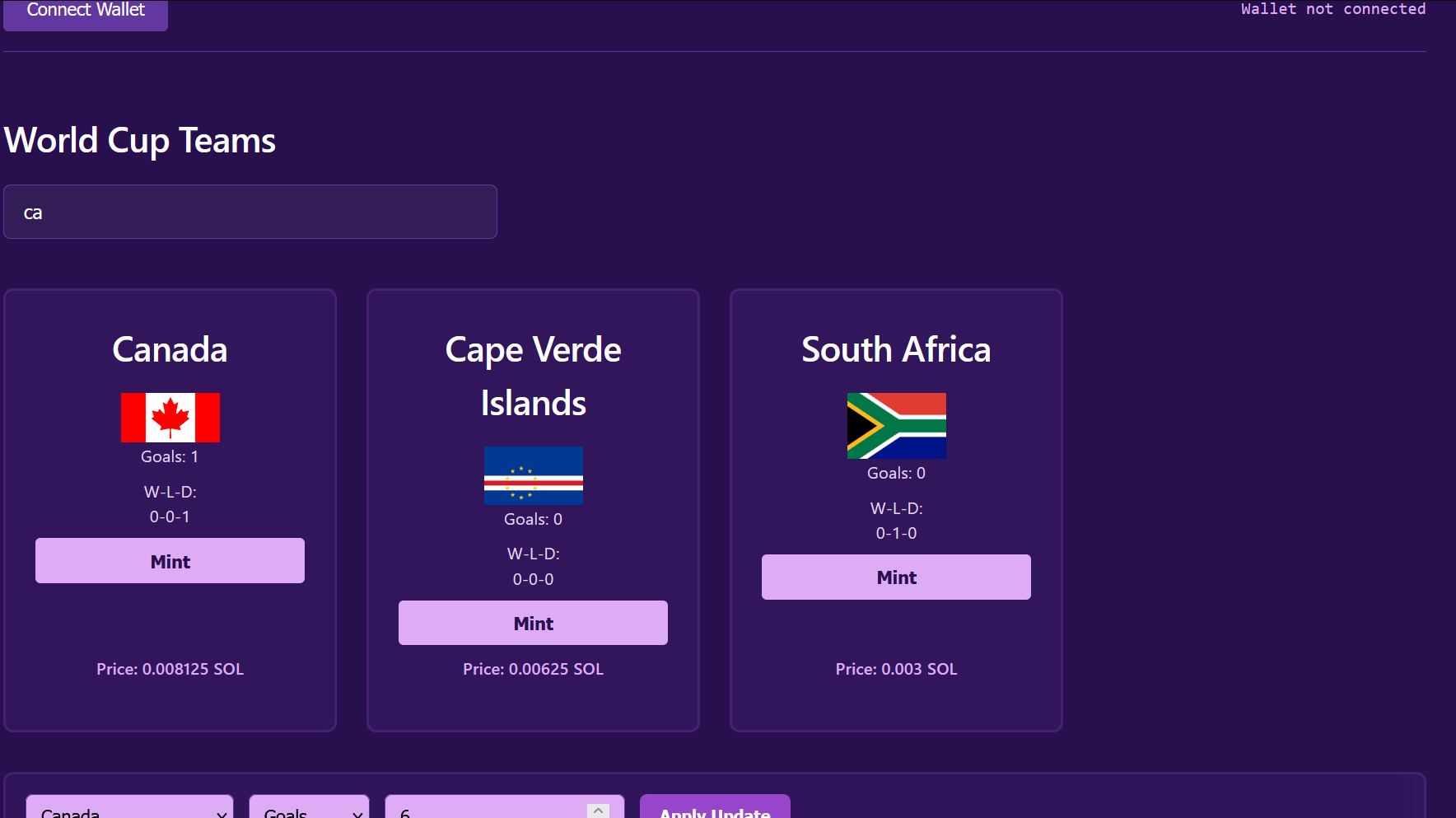Click the Connect Wallet button

(x=86, y=12)
